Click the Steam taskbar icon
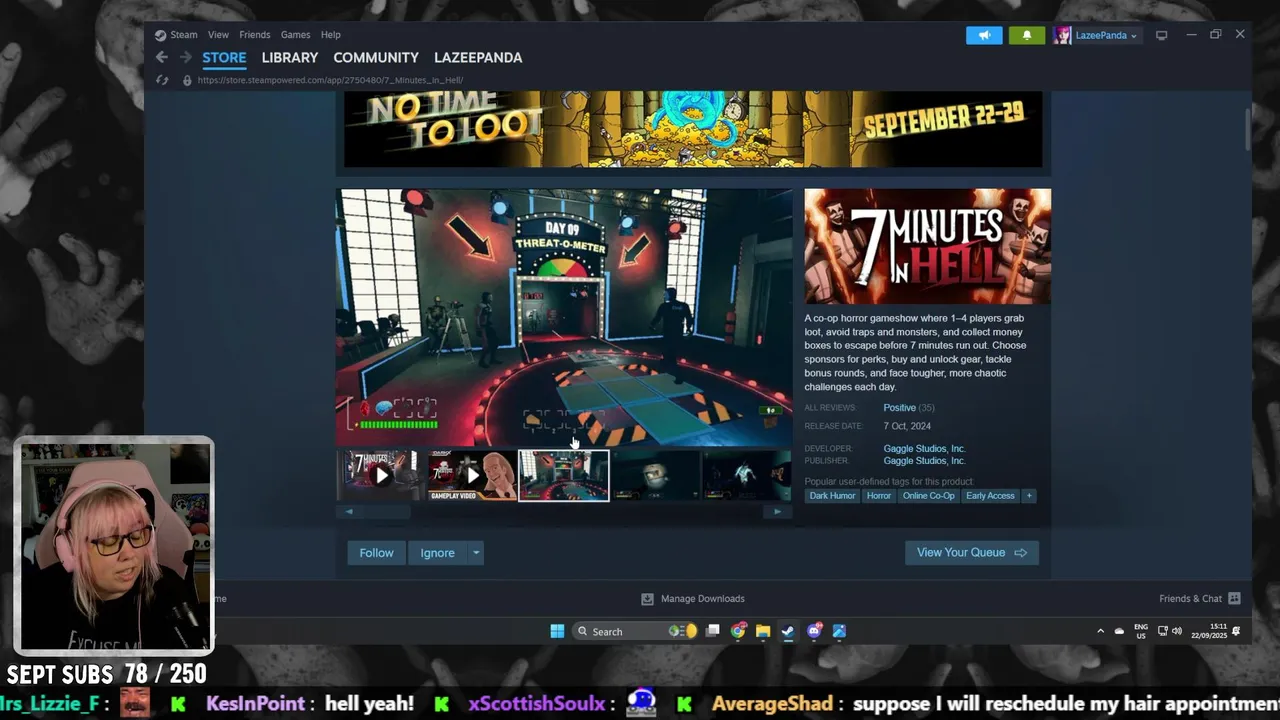Viewport: 1280px width, 720px height. [x=788, y=631]
